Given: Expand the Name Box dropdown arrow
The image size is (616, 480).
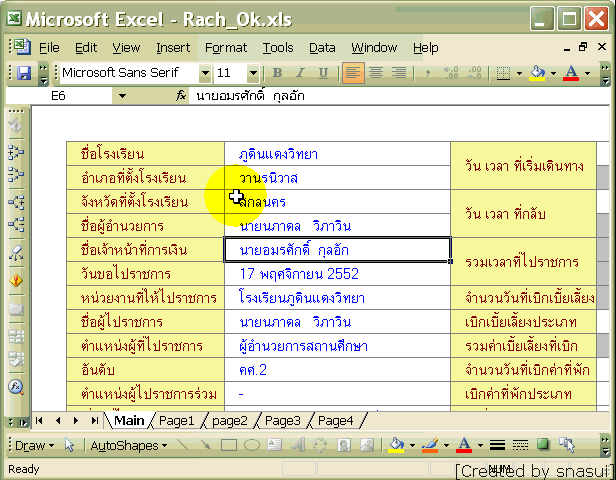Looking at the screenshot, I should click(122, 96).
